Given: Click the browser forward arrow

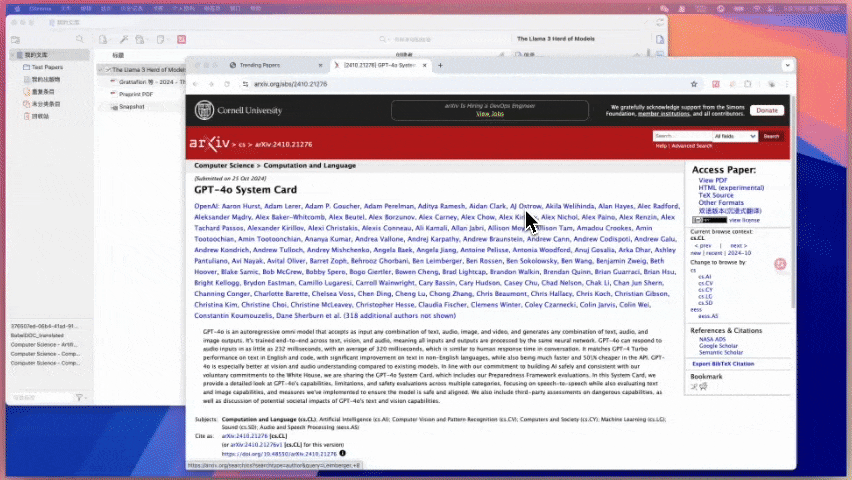Looking at the screenshot, I should point(211,84).
